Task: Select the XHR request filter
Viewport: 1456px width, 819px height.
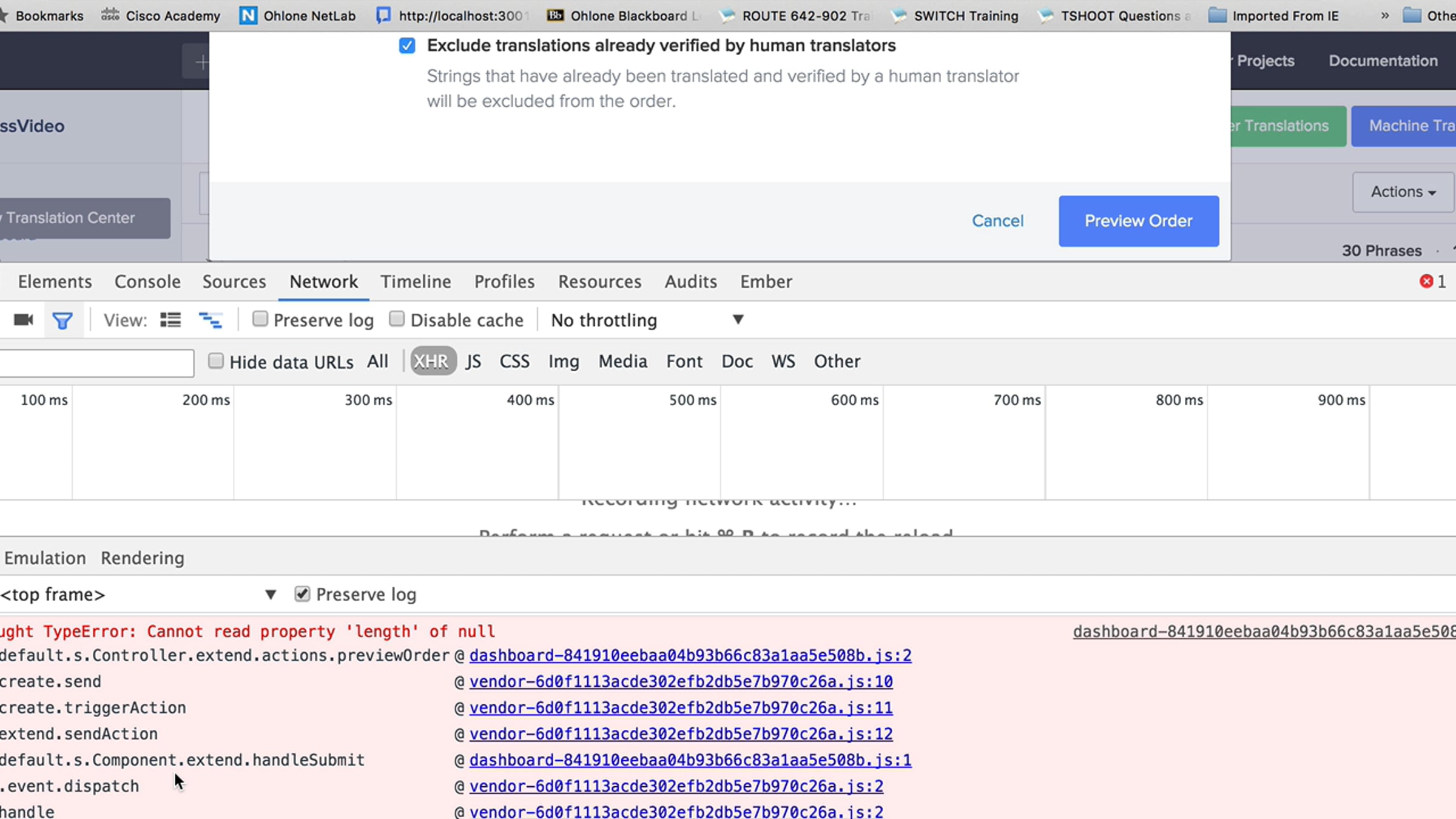Action: (433, 361)
